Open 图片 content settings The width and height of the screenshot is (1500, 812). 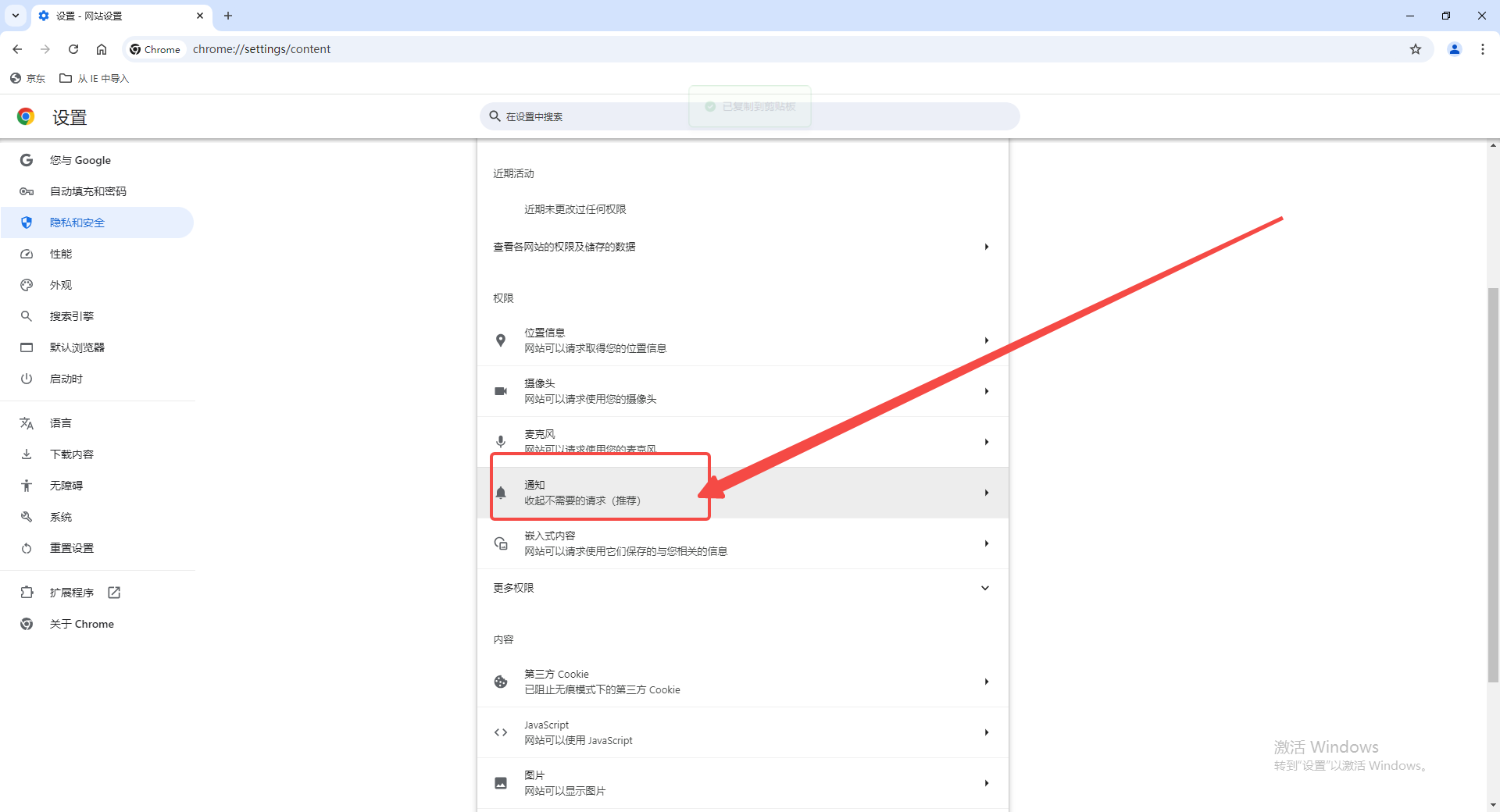coord(742,783)
